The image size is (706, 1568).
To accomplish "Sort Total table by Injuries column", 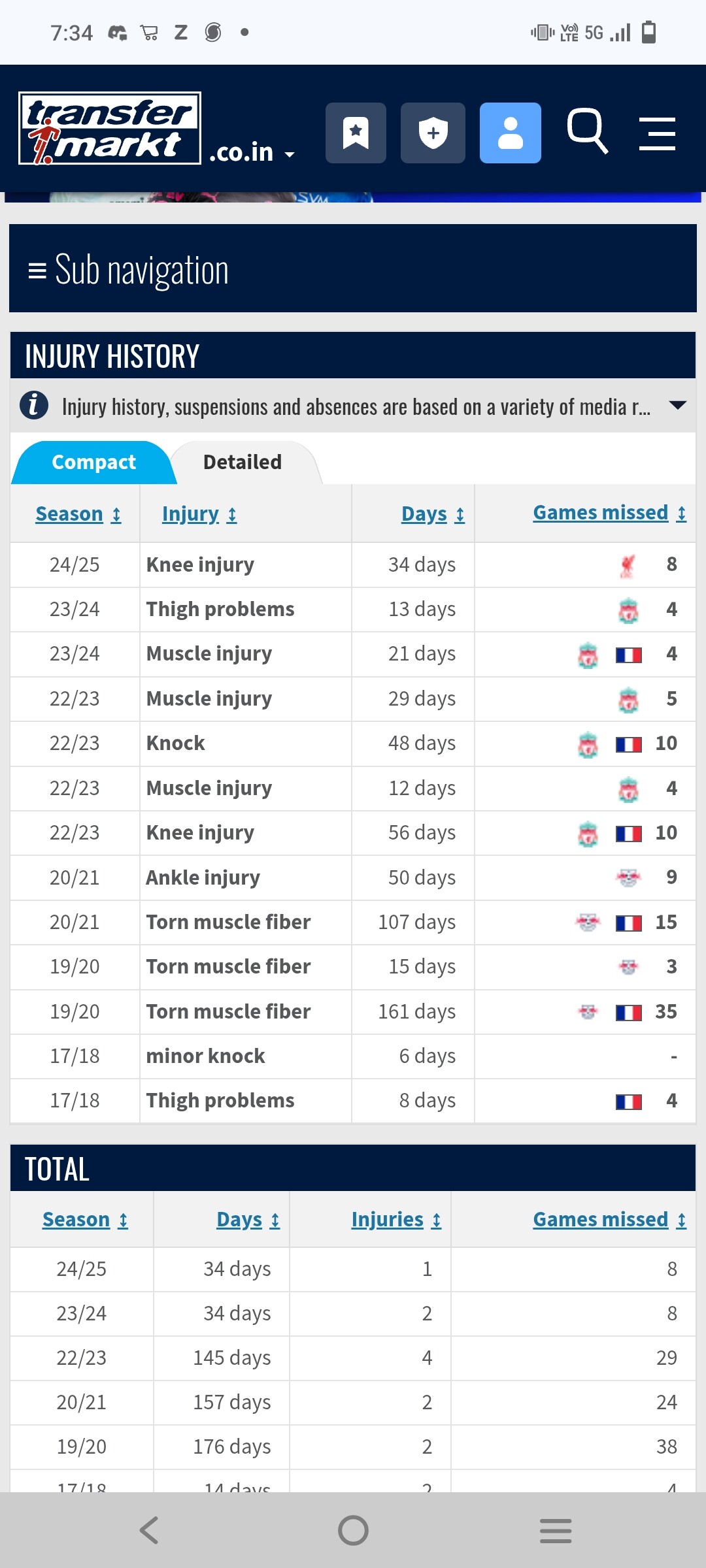I will tap(396, 1220).
